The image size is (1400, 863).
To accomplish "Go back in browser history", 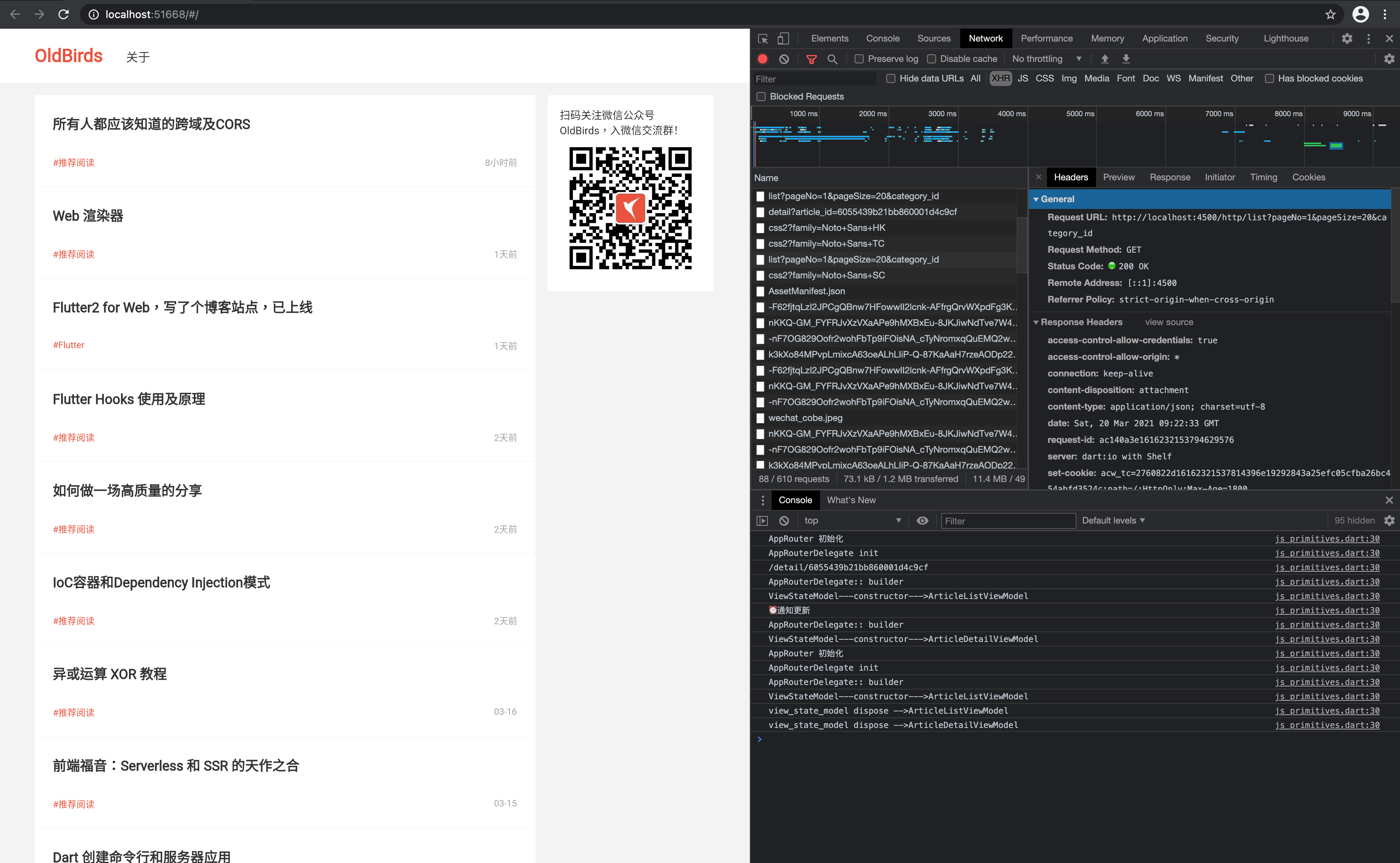I will [x=15, y=14].
